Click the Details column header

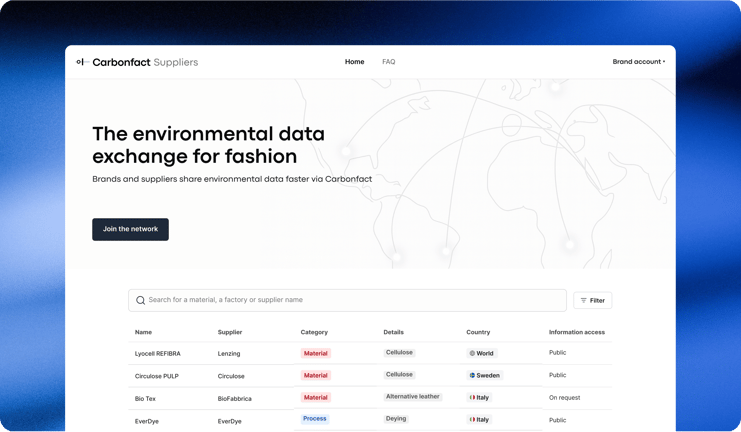pyautogui.click(x=394, y=332)
